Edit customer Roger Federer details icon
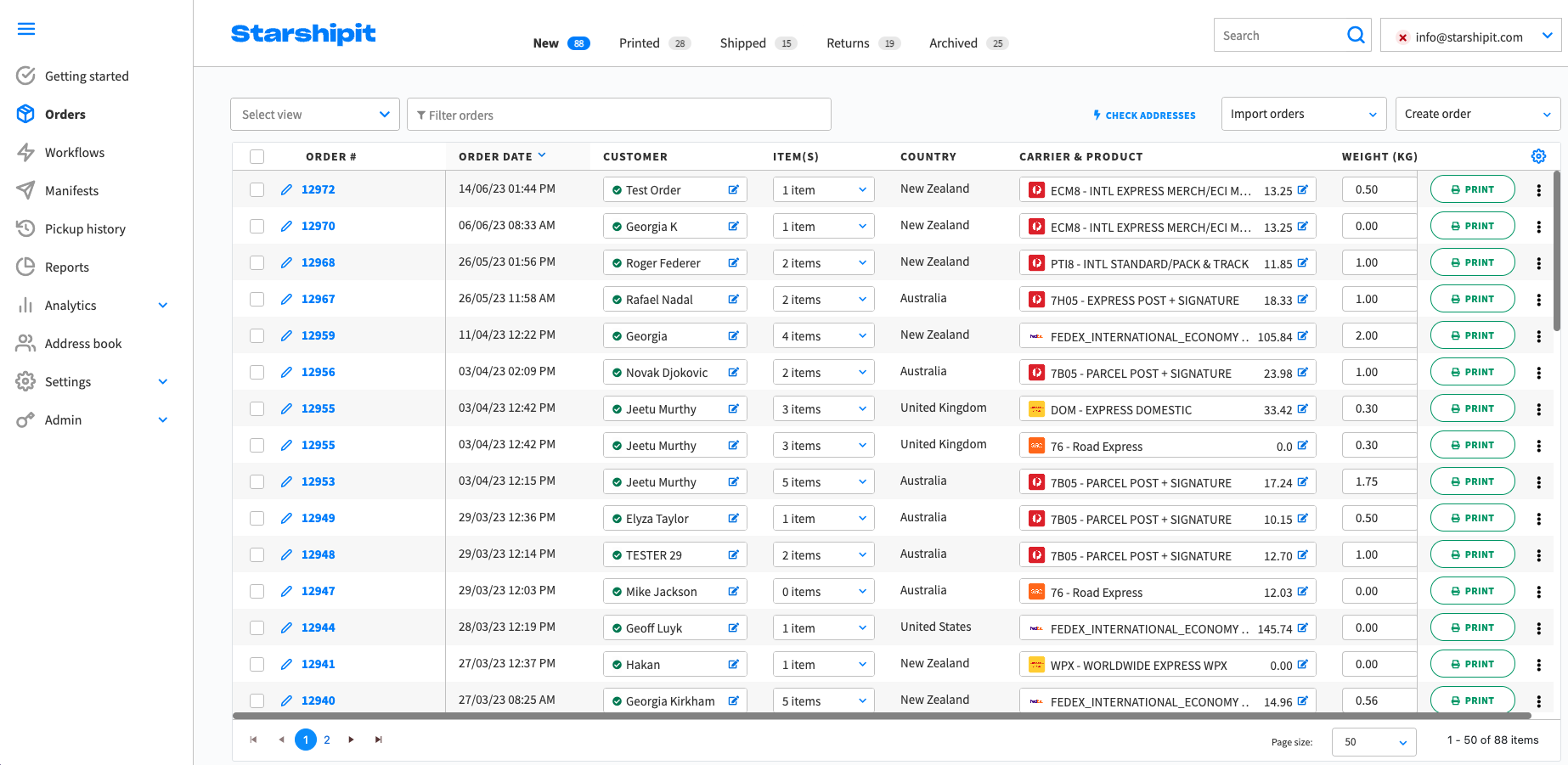 click(733, 263)
